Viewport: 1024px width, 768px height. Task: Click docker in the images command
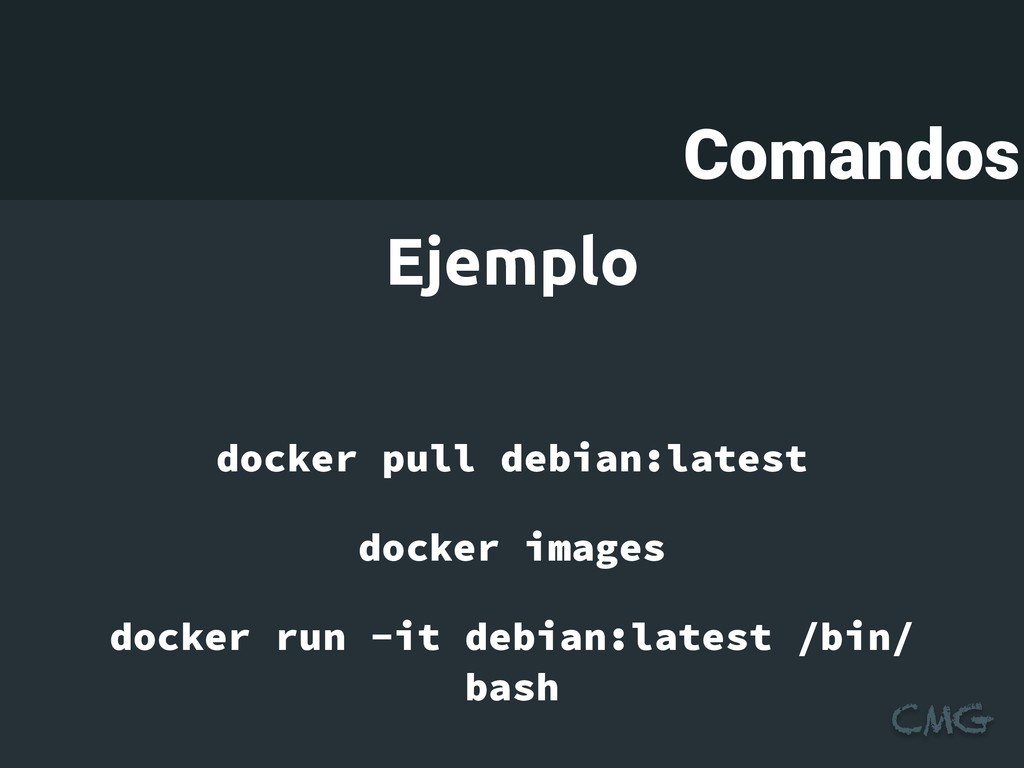pos(429,547)
